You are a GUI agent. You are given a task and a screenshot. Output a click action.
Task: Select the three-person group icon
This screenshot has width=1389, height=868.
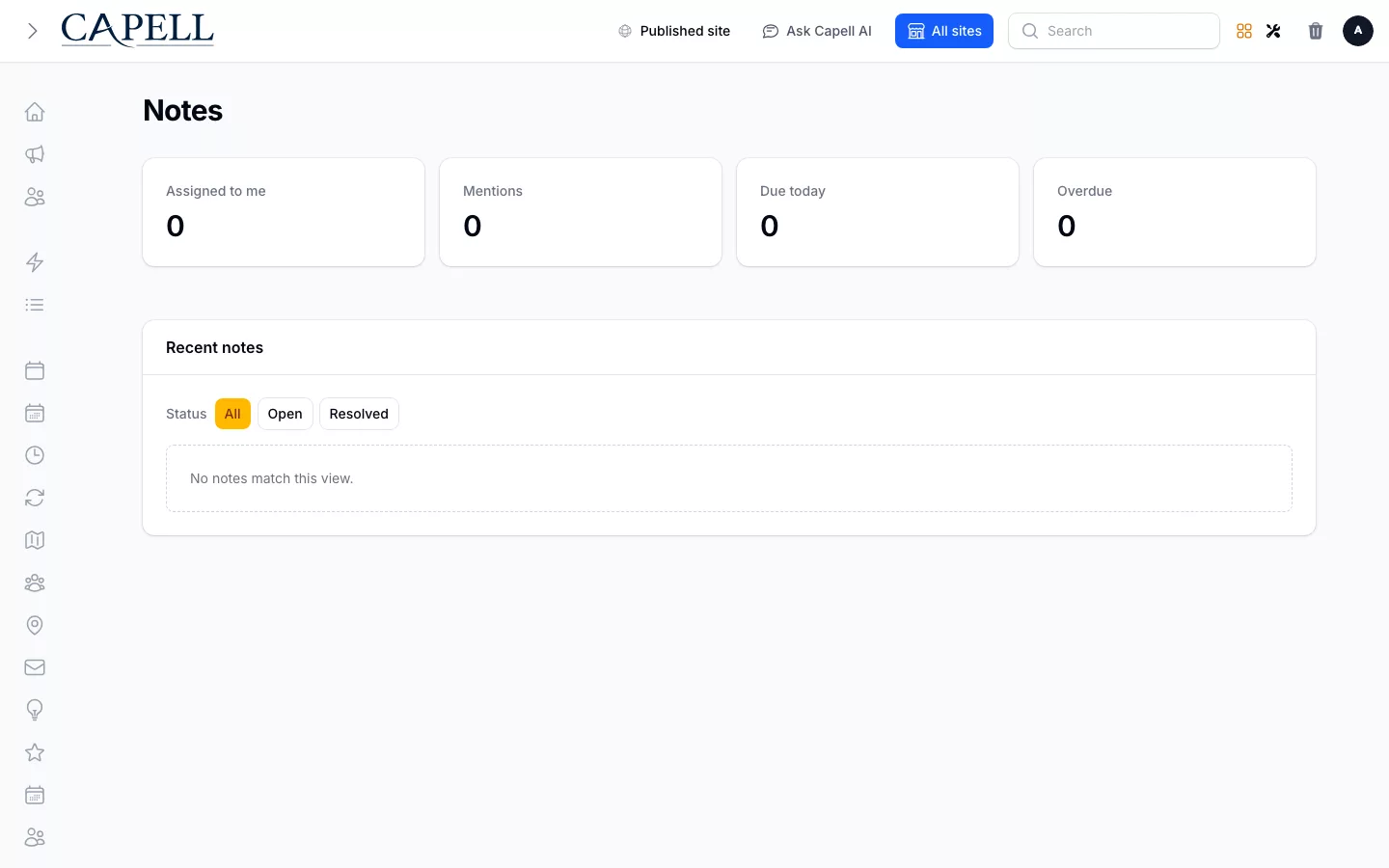[35, 583]
